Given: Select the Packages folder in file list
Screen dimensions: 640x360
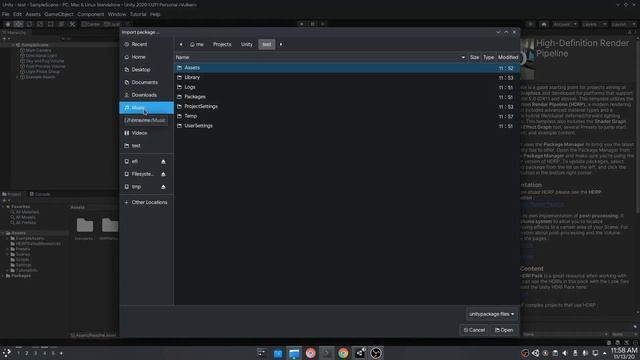Looking at the screenshot, I should point(347,97).
